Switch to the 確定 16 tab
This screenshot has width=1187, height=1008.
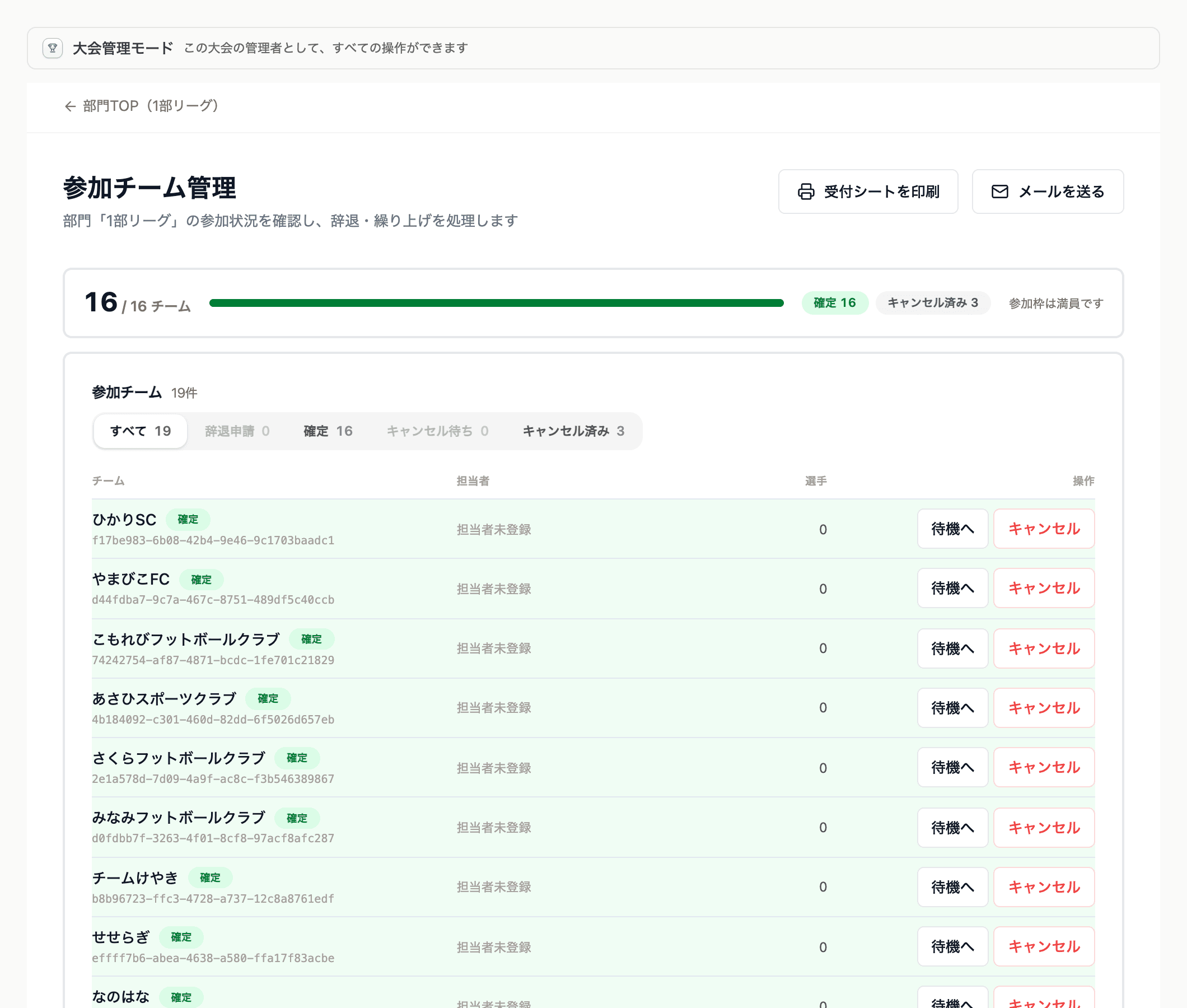click(328, 431)
